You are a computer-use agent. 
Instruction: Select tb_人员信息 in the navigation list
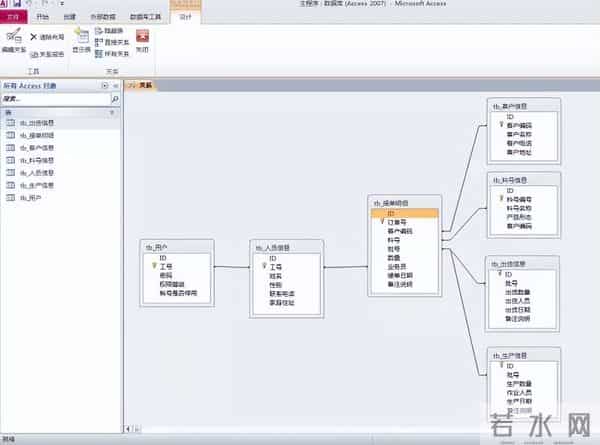tap(36, 173)
